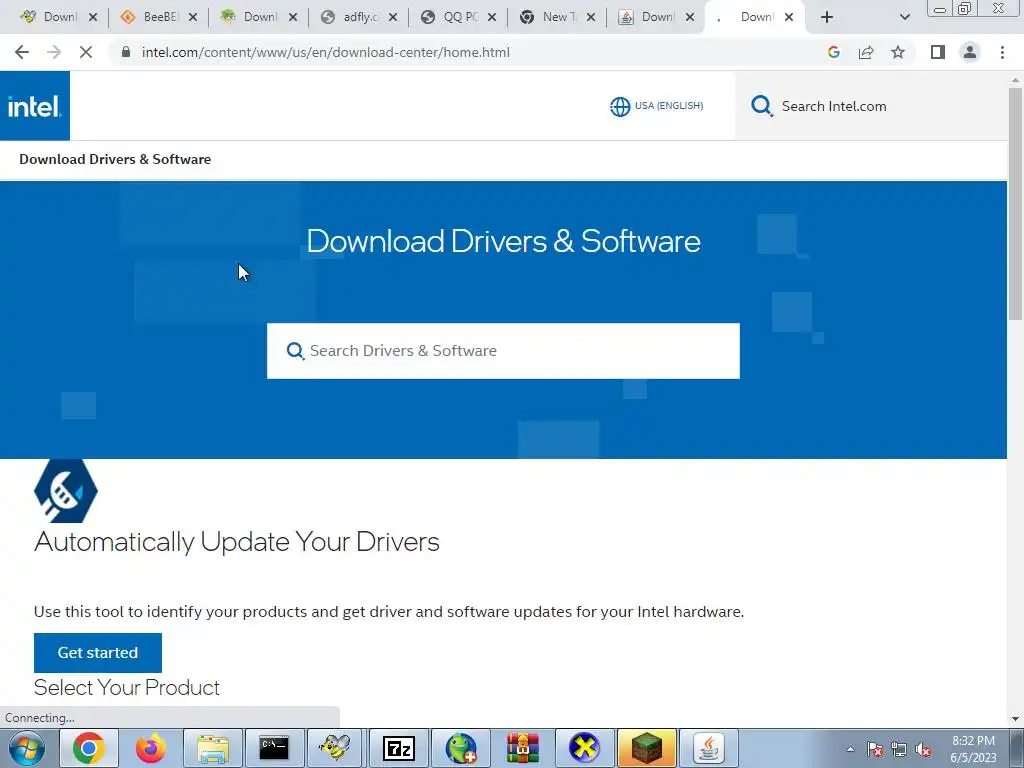Open the green globe download manager icon
The image size is (1024, 768).
click(460, 748)
